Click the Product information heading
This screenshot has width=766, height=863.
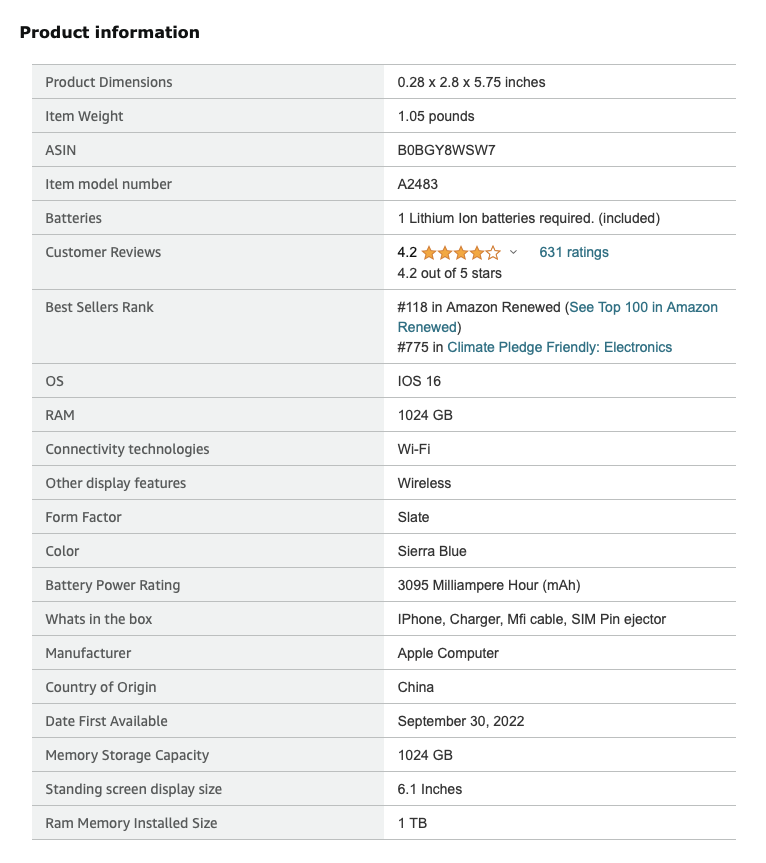[x=110, y=33]
